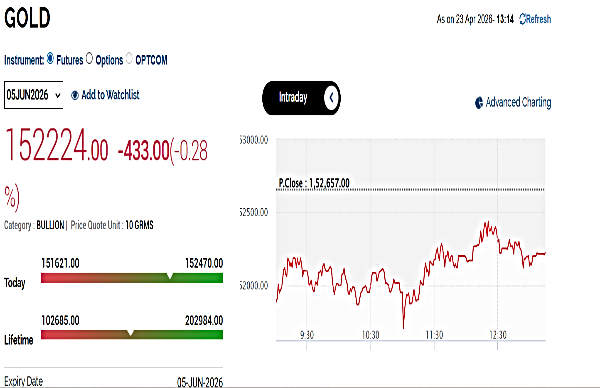
Task: Click the 11:30 time axis label
Action: click(434, 335)
